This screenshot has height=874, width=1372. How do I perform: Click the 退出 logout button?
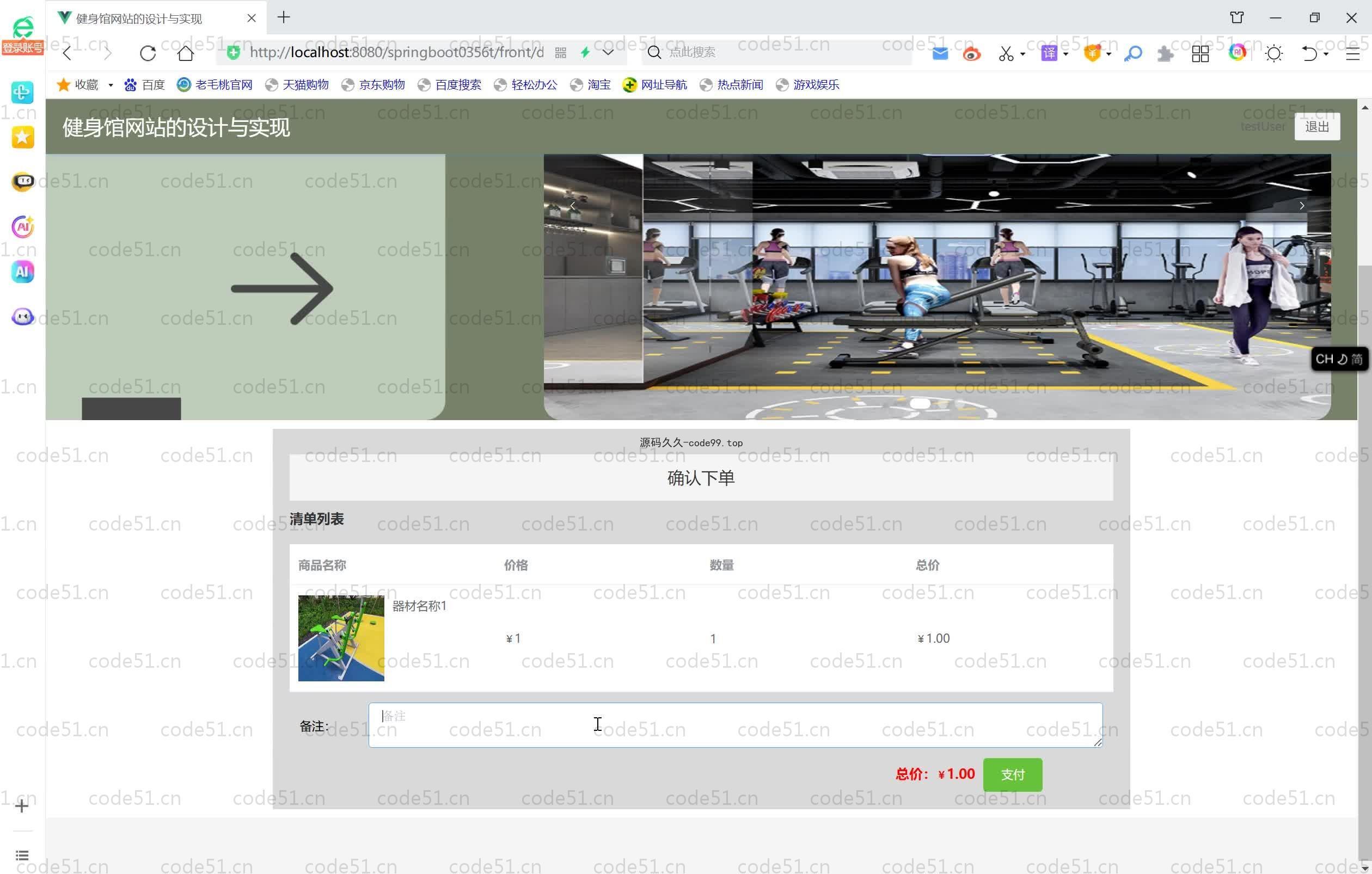[x=1316, y=126]
